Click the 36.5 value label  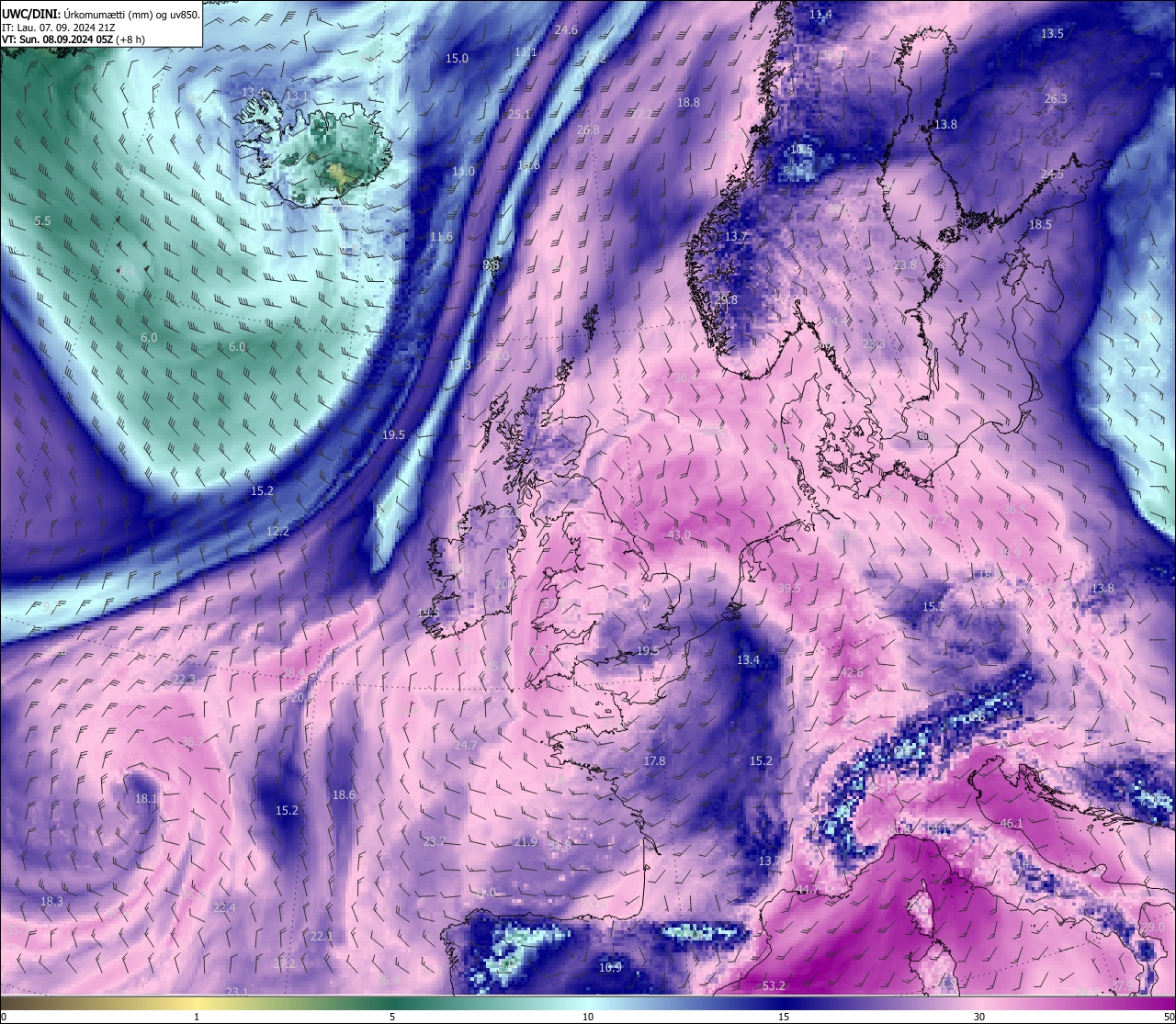1014,509
